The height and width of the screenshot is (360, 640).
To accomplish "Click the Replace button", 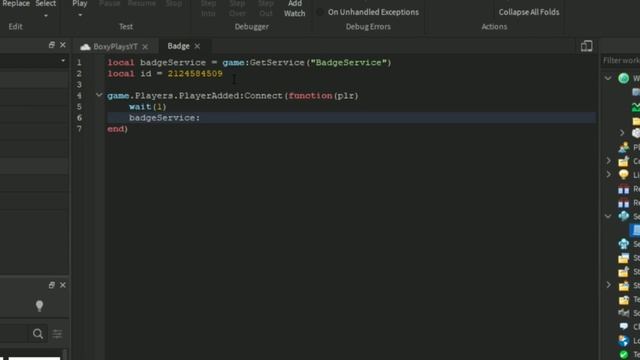I will [16, 4].
